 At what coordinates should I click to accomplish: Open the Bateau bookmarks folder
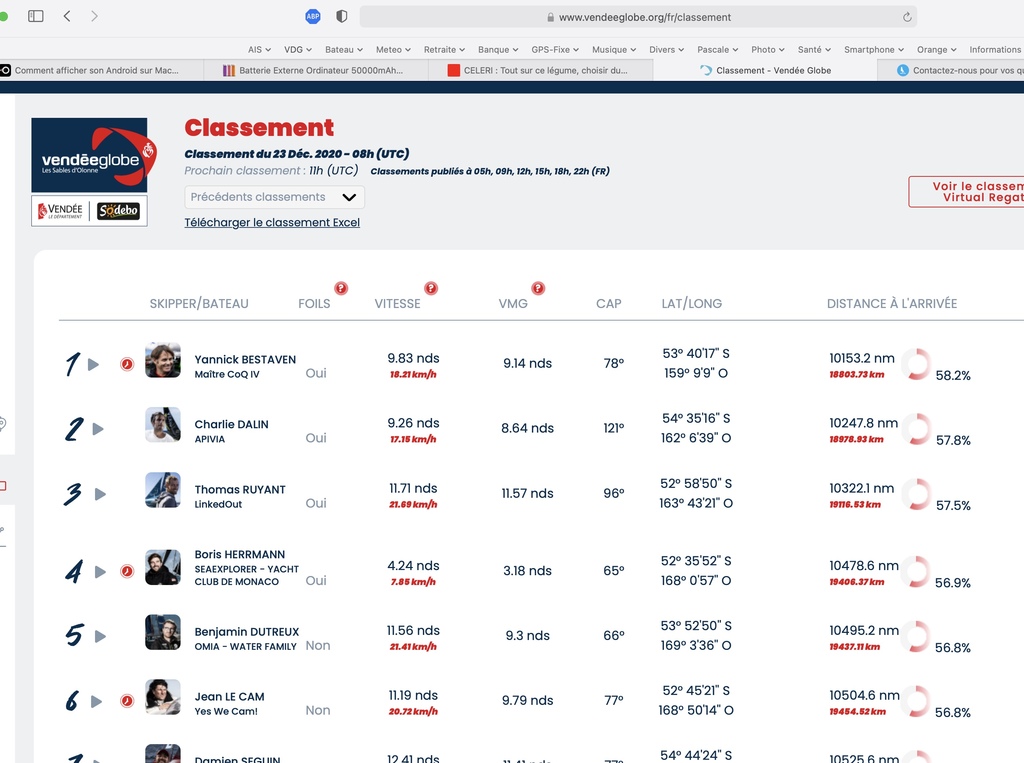[344, 50]
